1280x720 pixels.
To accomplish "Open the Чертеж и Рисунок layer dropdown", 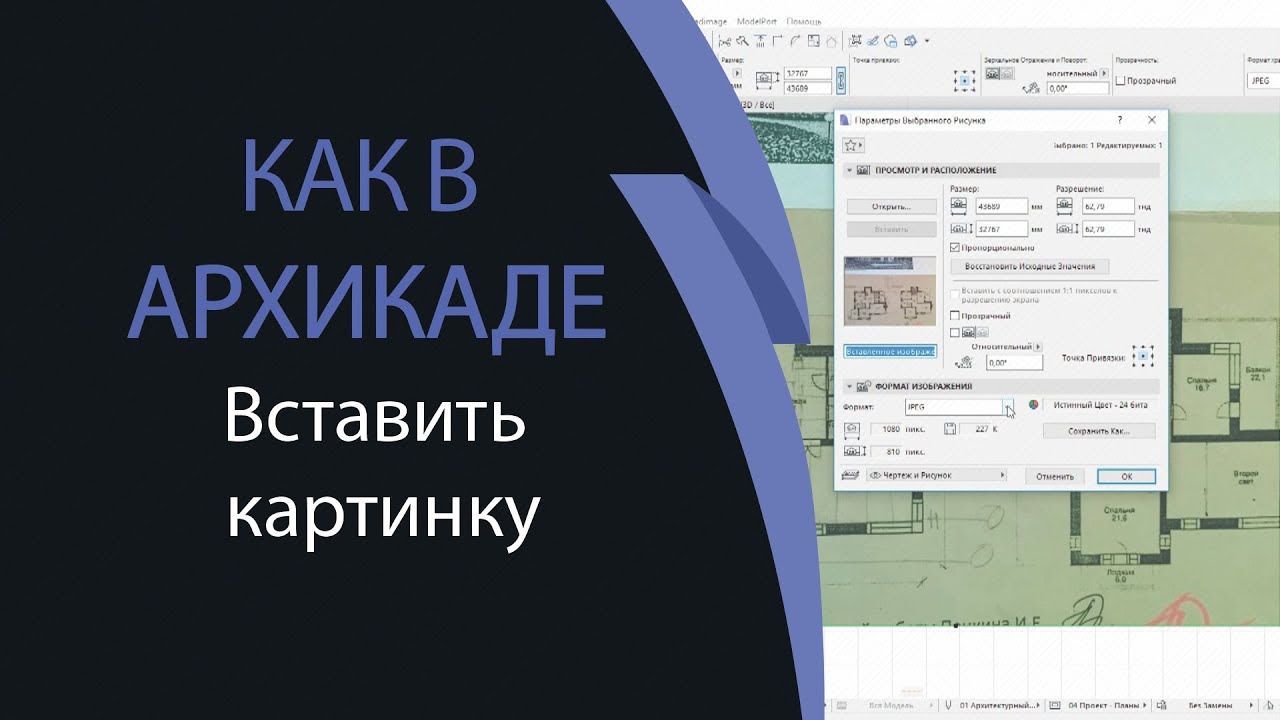I will (937, 476).
